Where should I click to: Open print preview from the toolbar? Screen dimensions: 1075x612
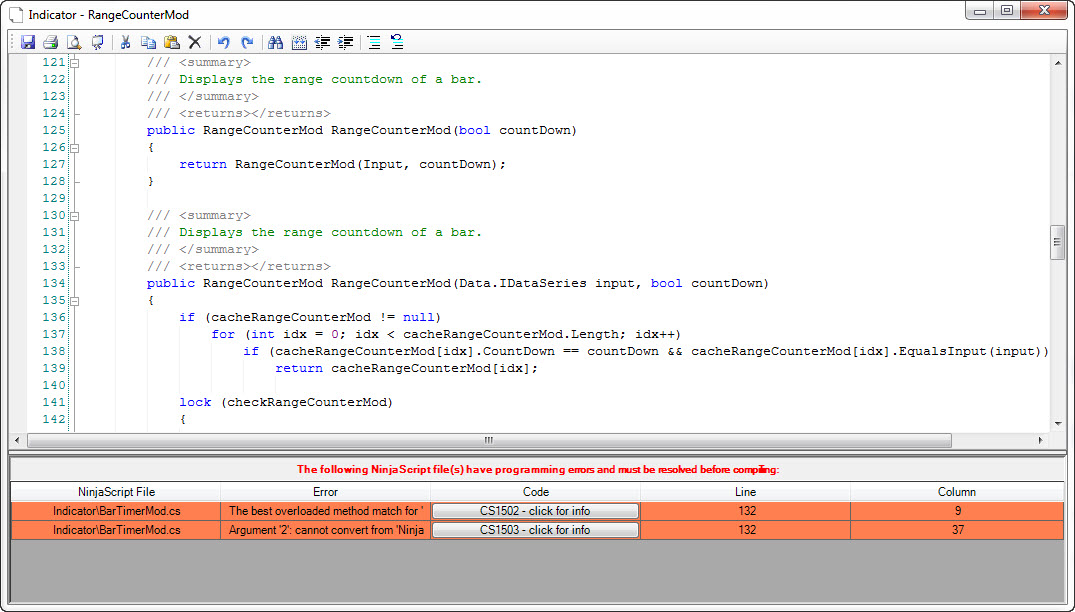(x=73, y=42)
